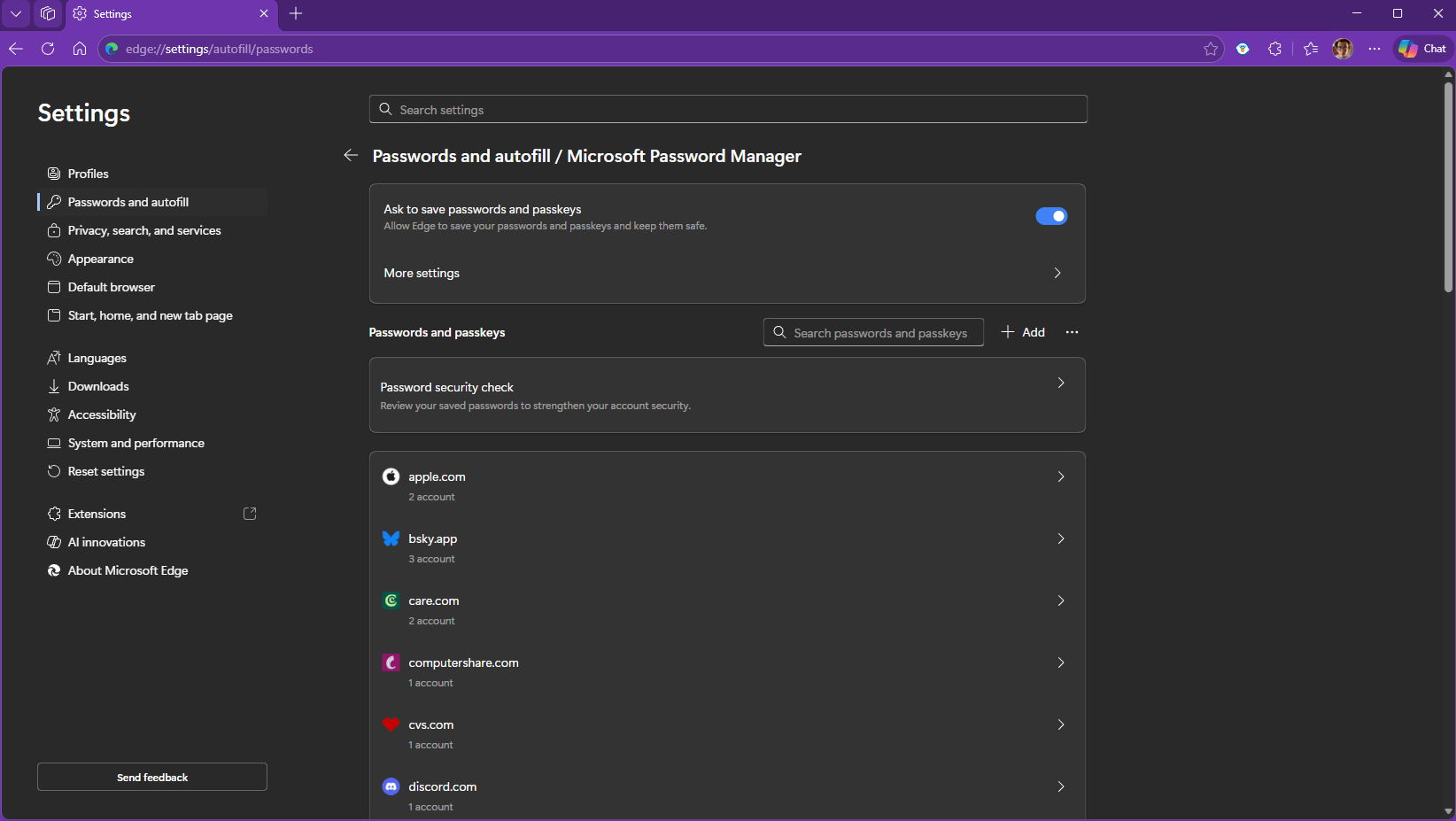This screenshot has width=1456, height=821.
Task: Close the Settings tab
Action: point(264,13)
